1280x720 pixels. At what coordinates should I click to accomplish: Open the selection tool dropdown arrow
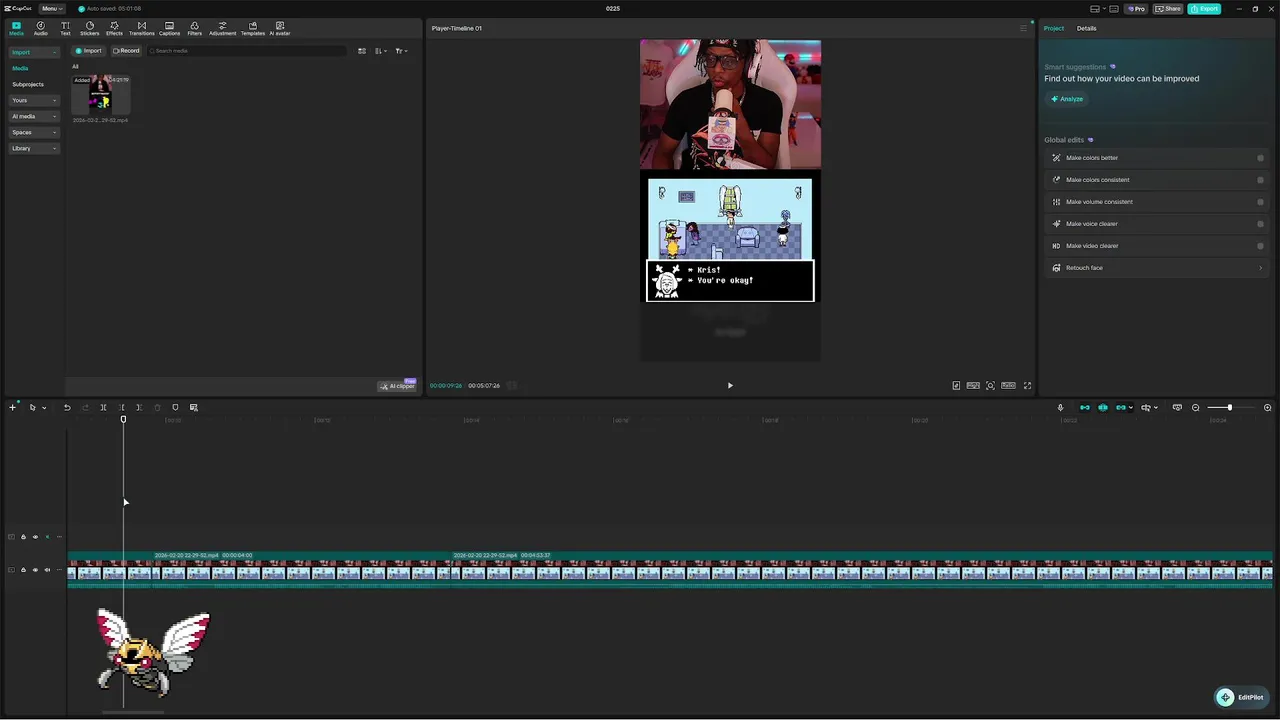tap(44, 407)
